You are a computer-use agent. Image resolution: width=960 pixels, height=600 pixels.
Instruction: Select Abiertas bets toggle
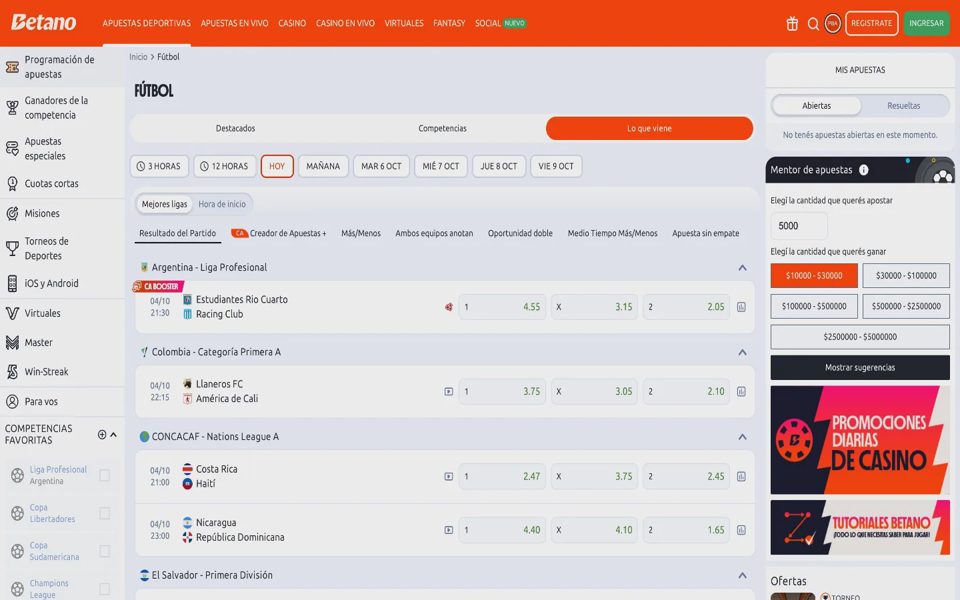816,105
